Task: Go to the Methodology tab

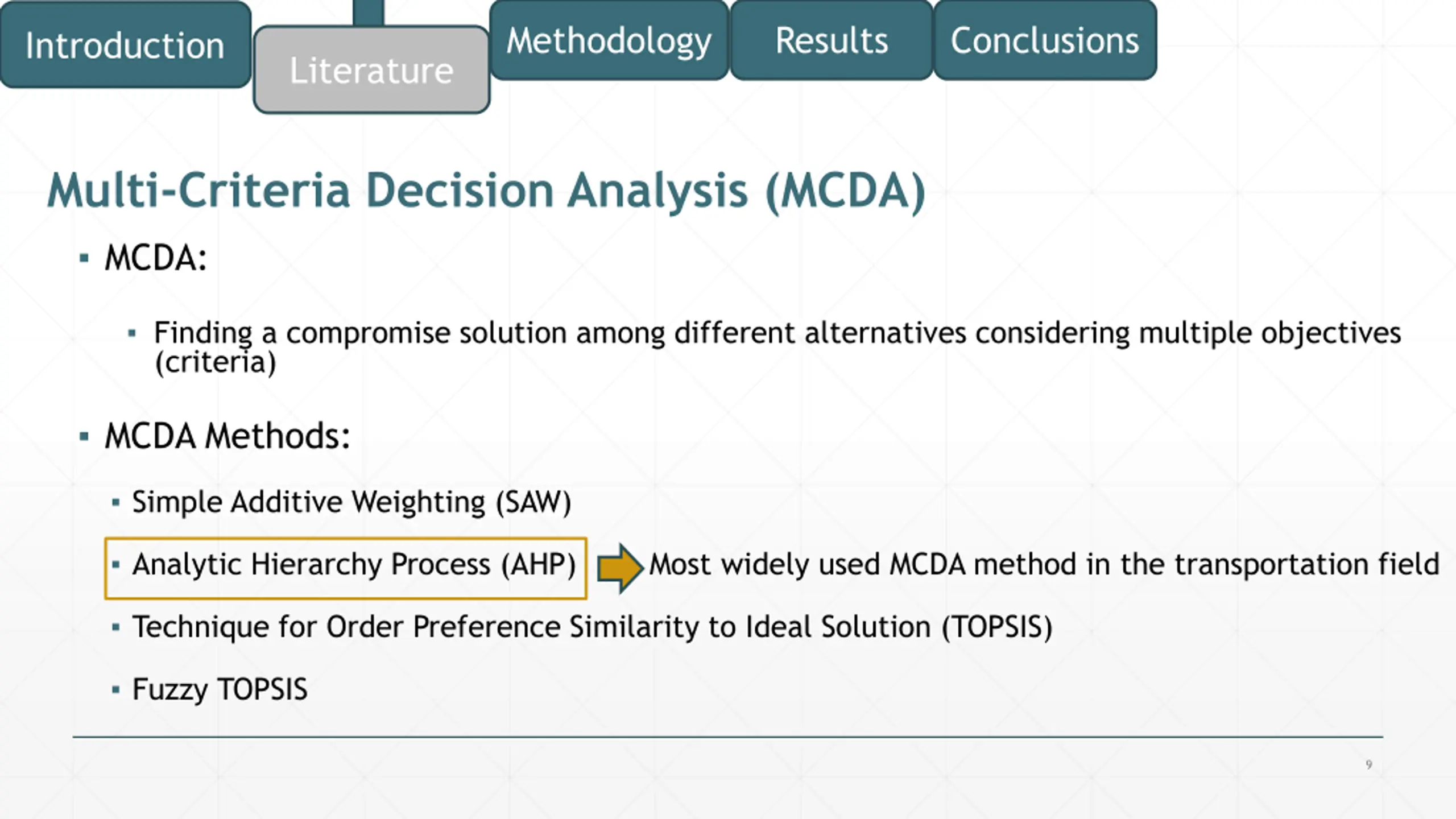Action: click(x=609, y=40)
